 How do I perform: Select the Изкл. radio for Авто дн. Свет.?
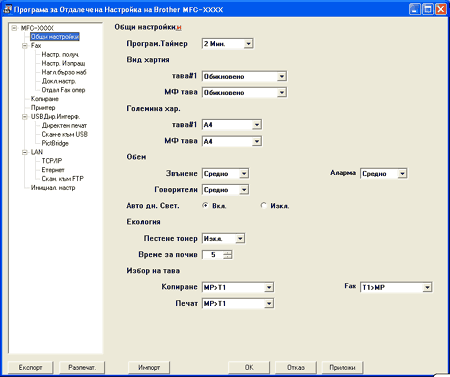coord(263,205)
